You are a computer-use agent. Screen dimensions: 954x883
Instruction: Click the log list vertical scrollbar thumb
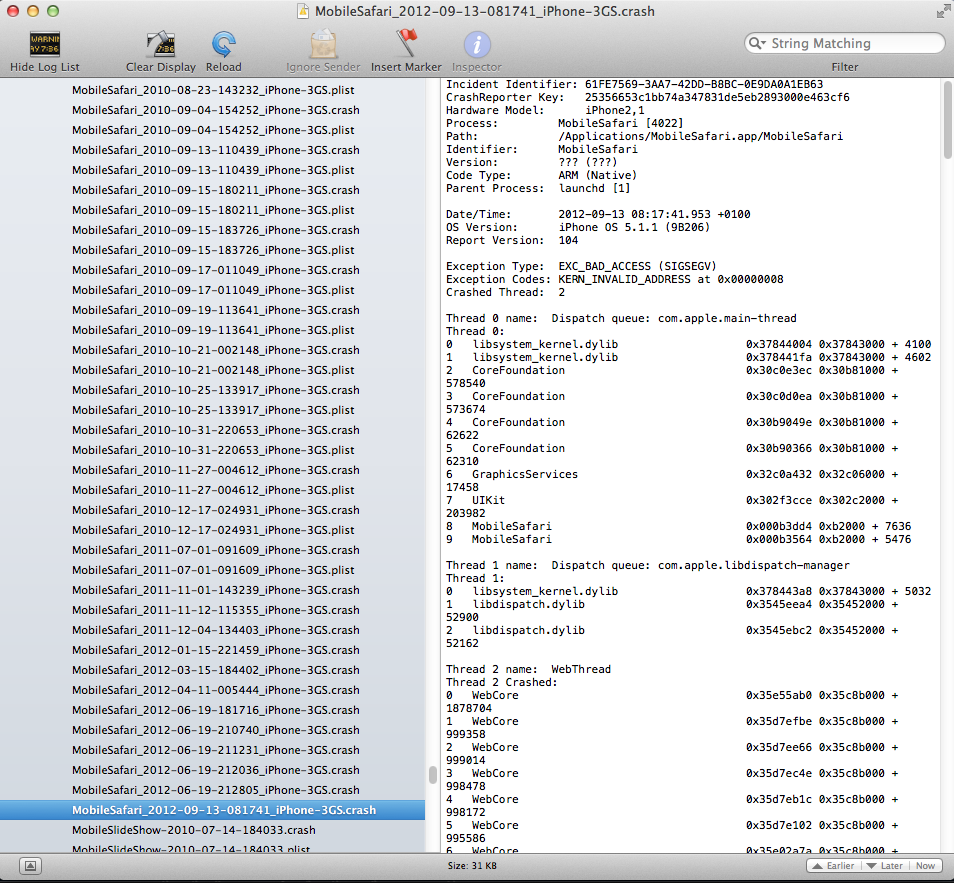(433, 775)
